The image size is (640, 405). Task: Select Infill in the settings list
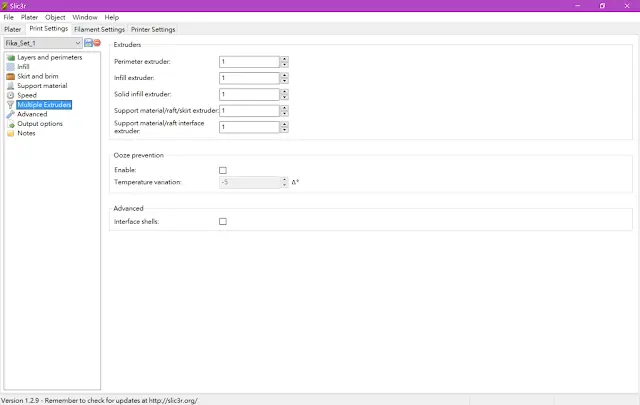23,67
